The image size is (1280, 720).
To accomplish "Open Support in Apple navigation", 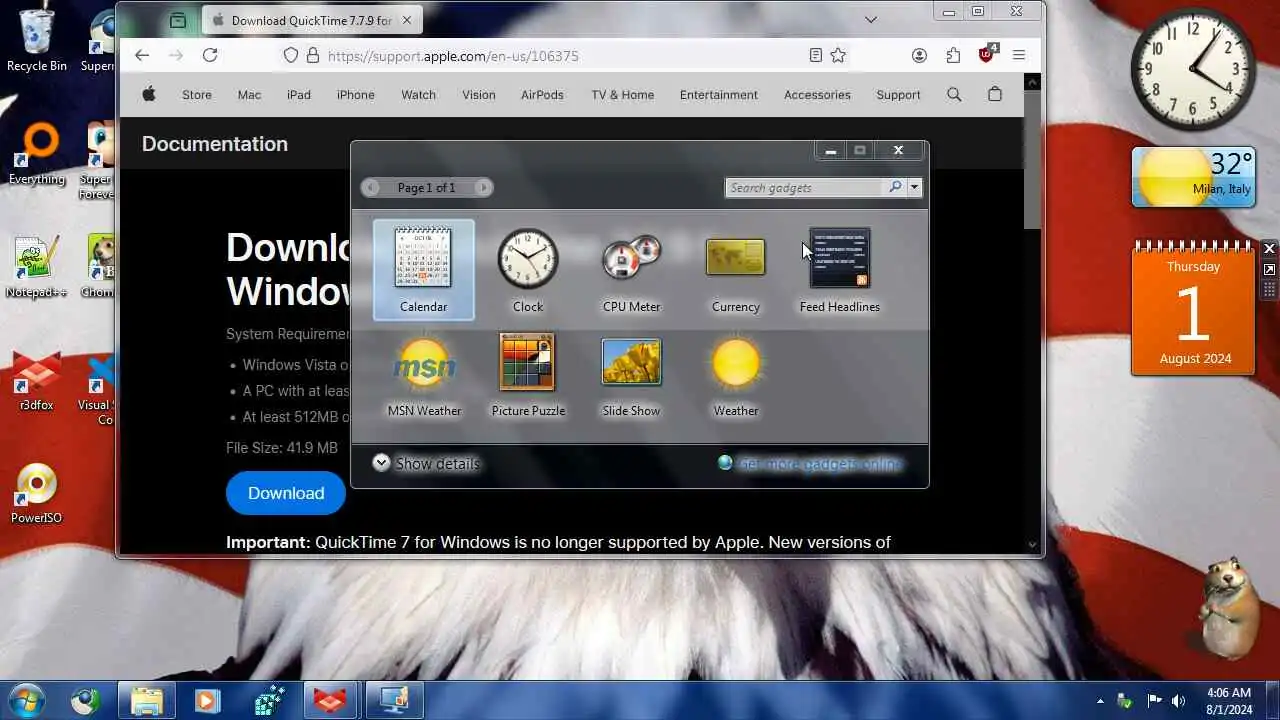I will pos(898,95).
